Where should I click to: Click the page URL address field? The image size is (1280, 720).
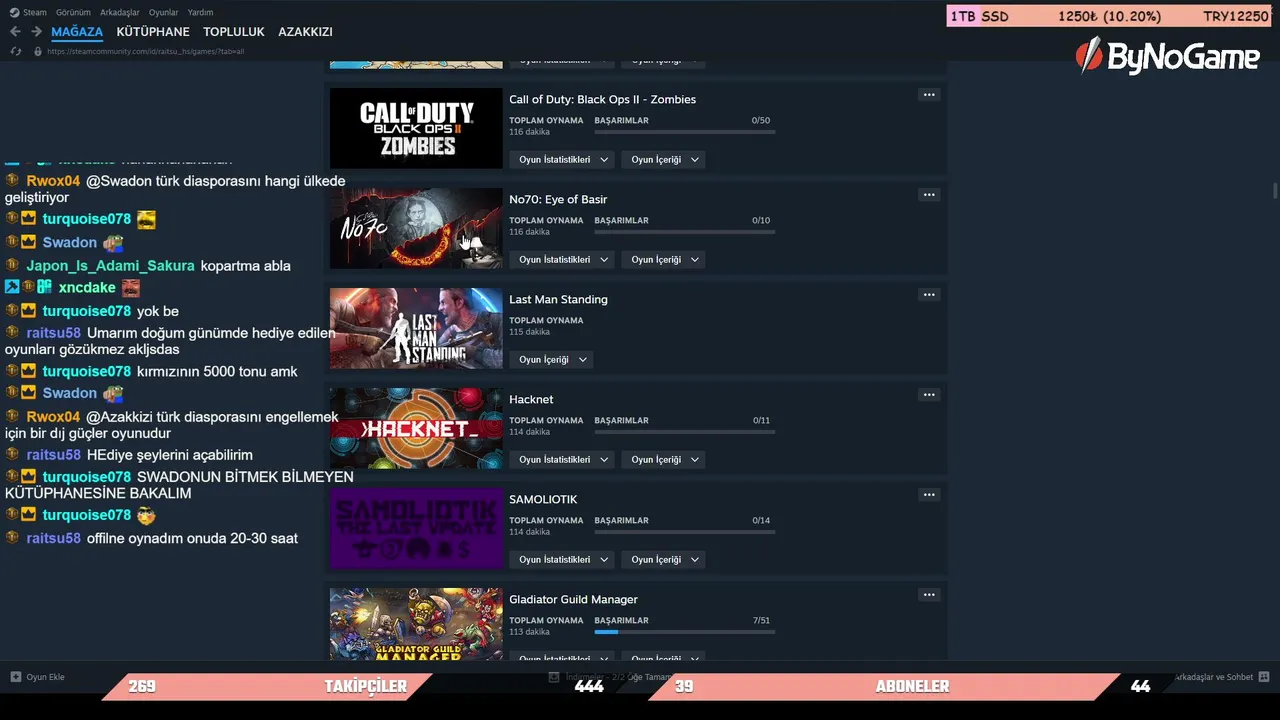[x=146, y=51]
